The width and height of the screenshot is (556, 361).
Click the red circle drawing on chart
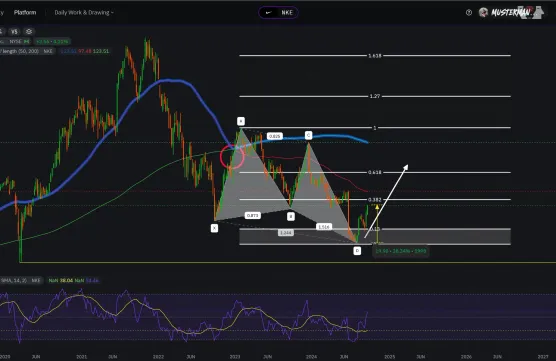[x=232, y=156]
